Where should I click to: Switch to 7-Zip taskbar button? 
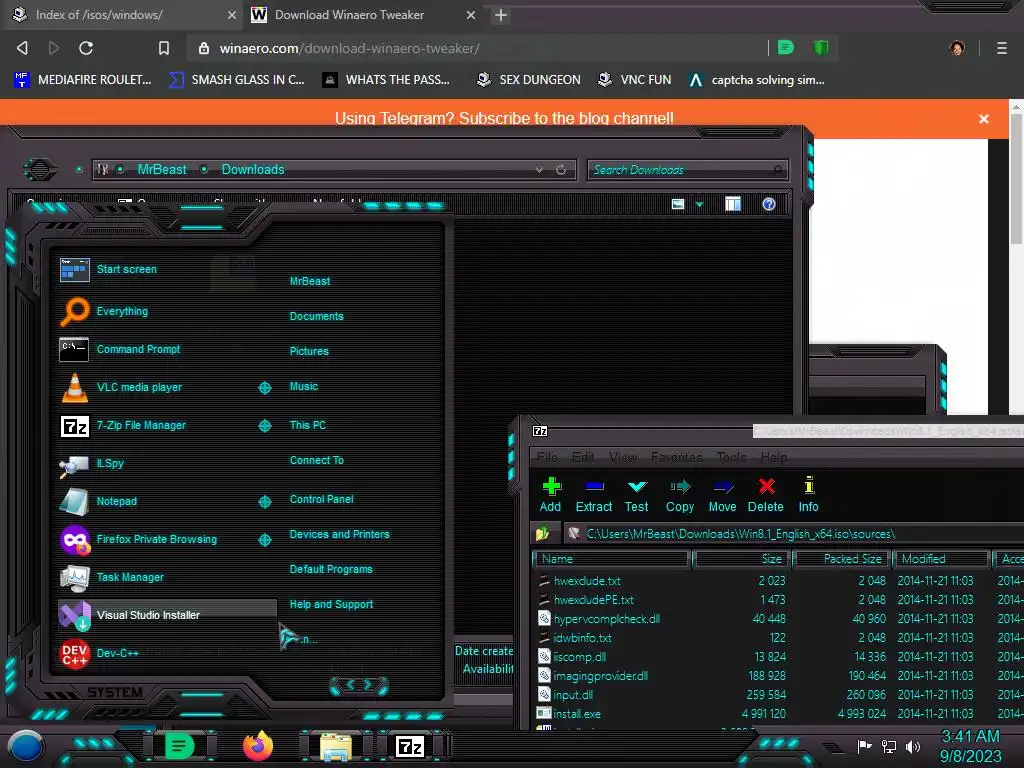click(x=410, y=746)
